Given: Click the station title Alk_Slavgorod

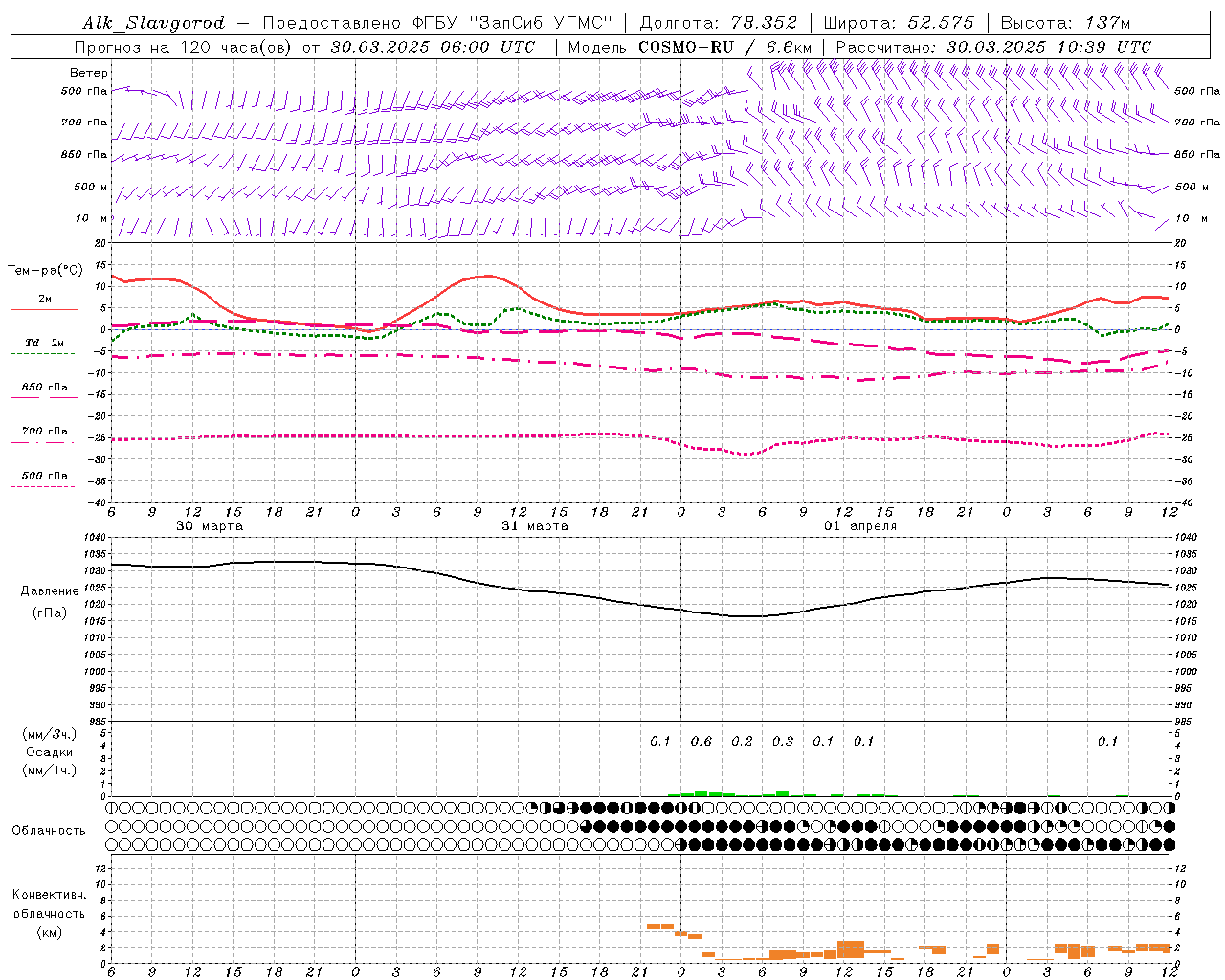Looking at the screenshot, I should 154,23.
